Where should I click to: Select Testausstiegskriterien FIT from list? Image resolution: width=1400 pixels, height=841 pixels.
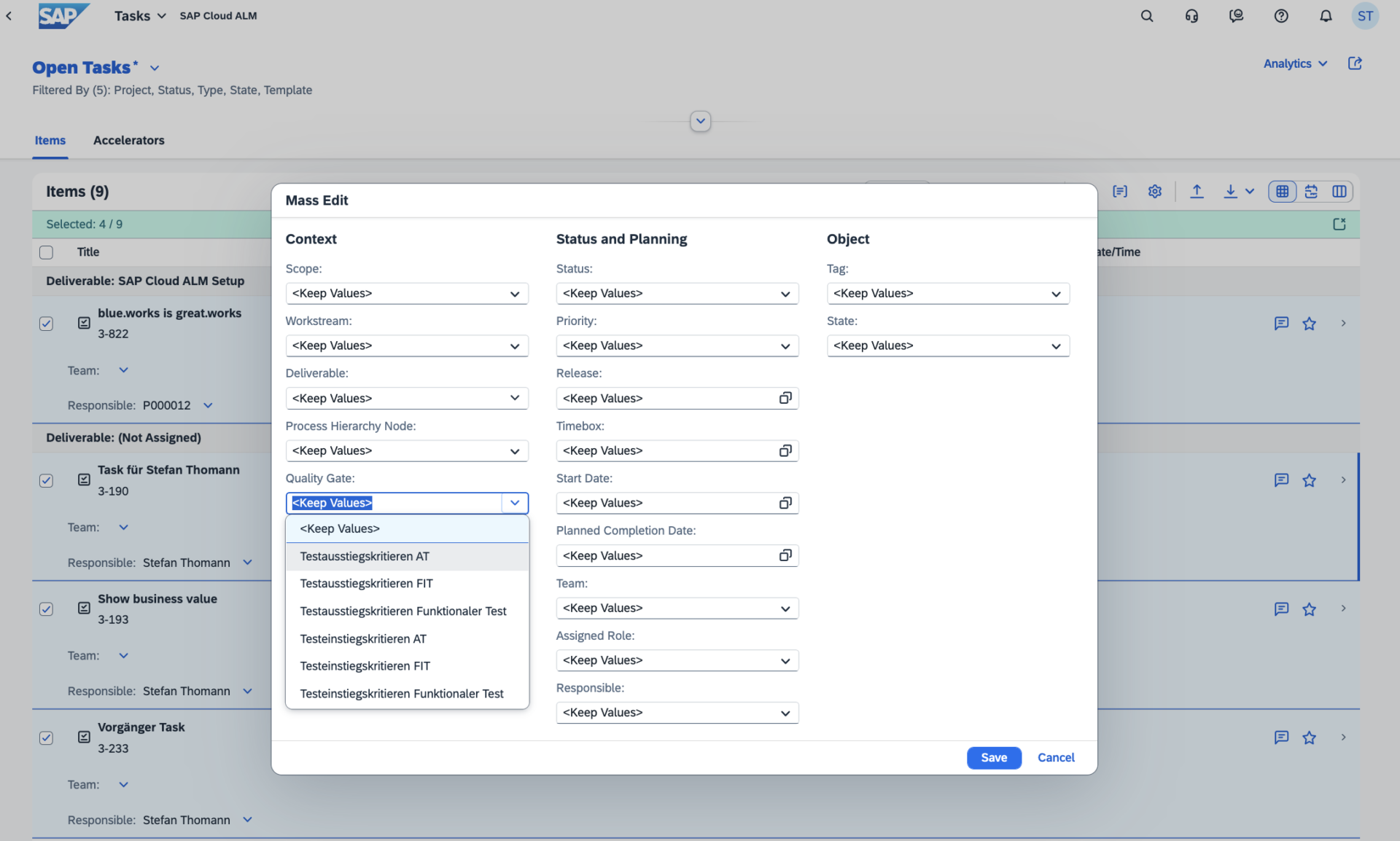click(x=366, y=584)
